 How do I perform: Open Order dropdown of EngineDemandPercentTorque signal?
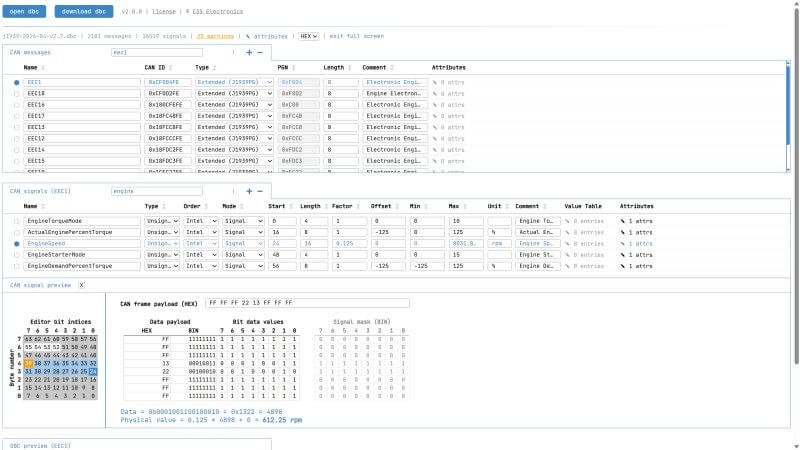point(201,266)
